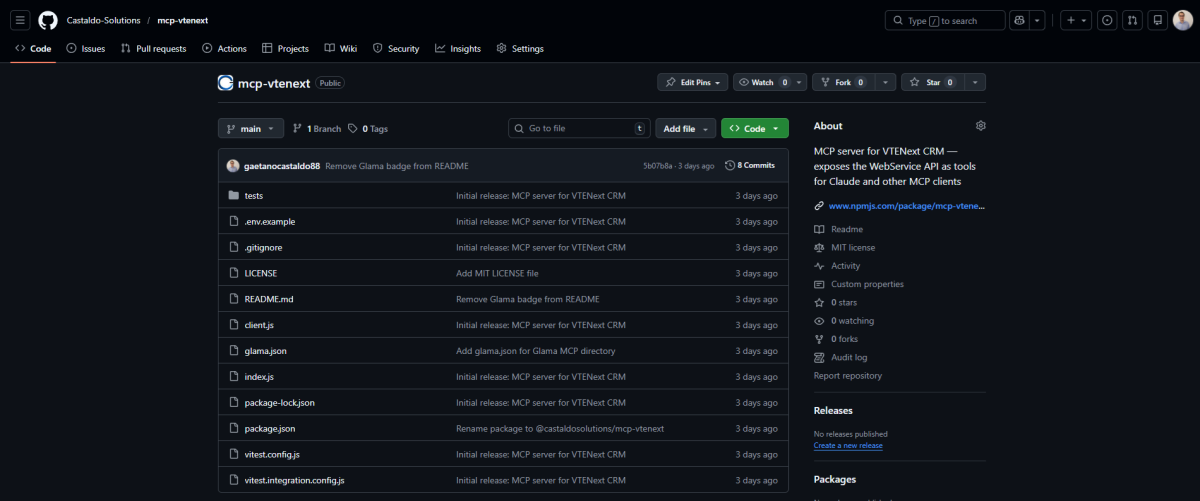Switch to the Actions tab
The width and height of the screenshot is (1200, 501).
tap(224, 48)
